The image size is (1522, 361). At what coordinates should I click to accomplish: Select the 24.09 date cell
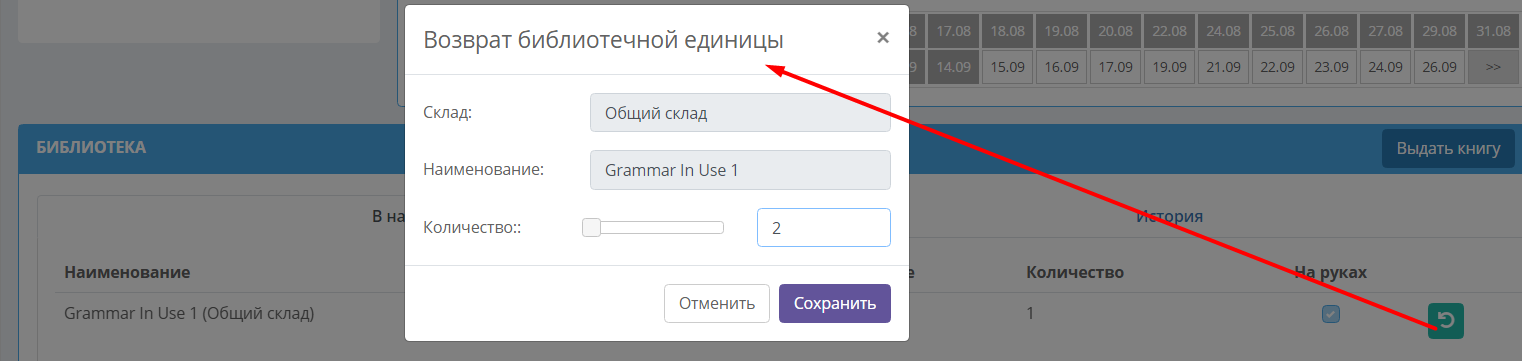pos(1386,67)
